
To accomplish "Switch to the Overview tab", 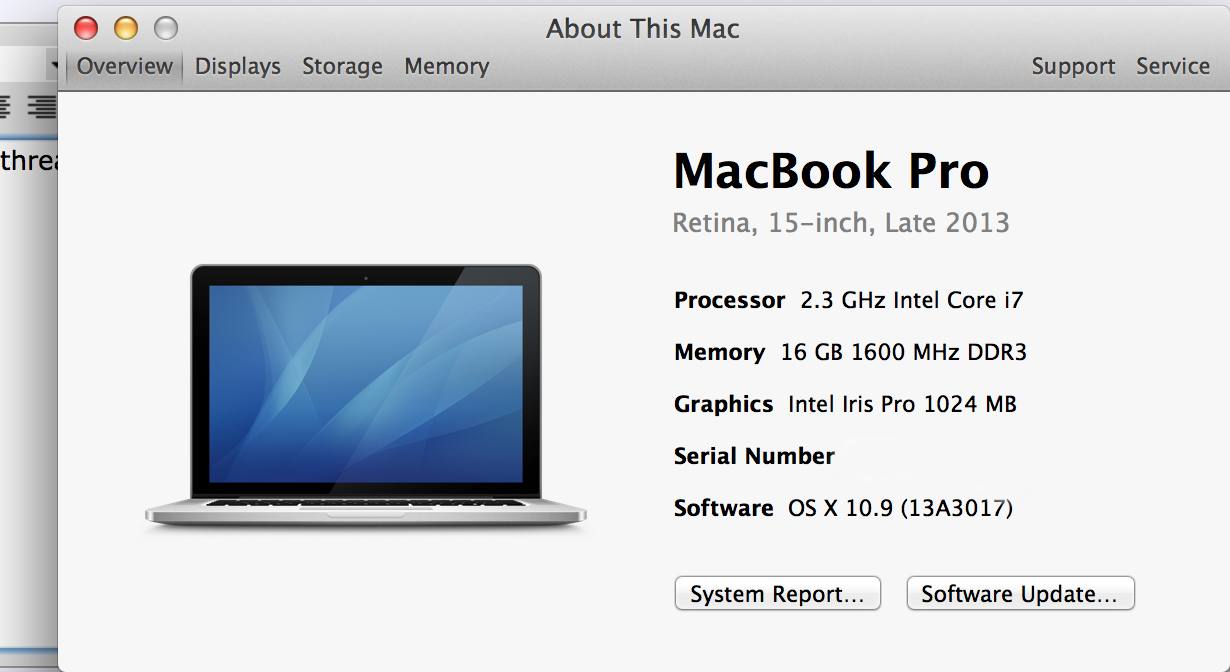I will (x=124, y=66).
